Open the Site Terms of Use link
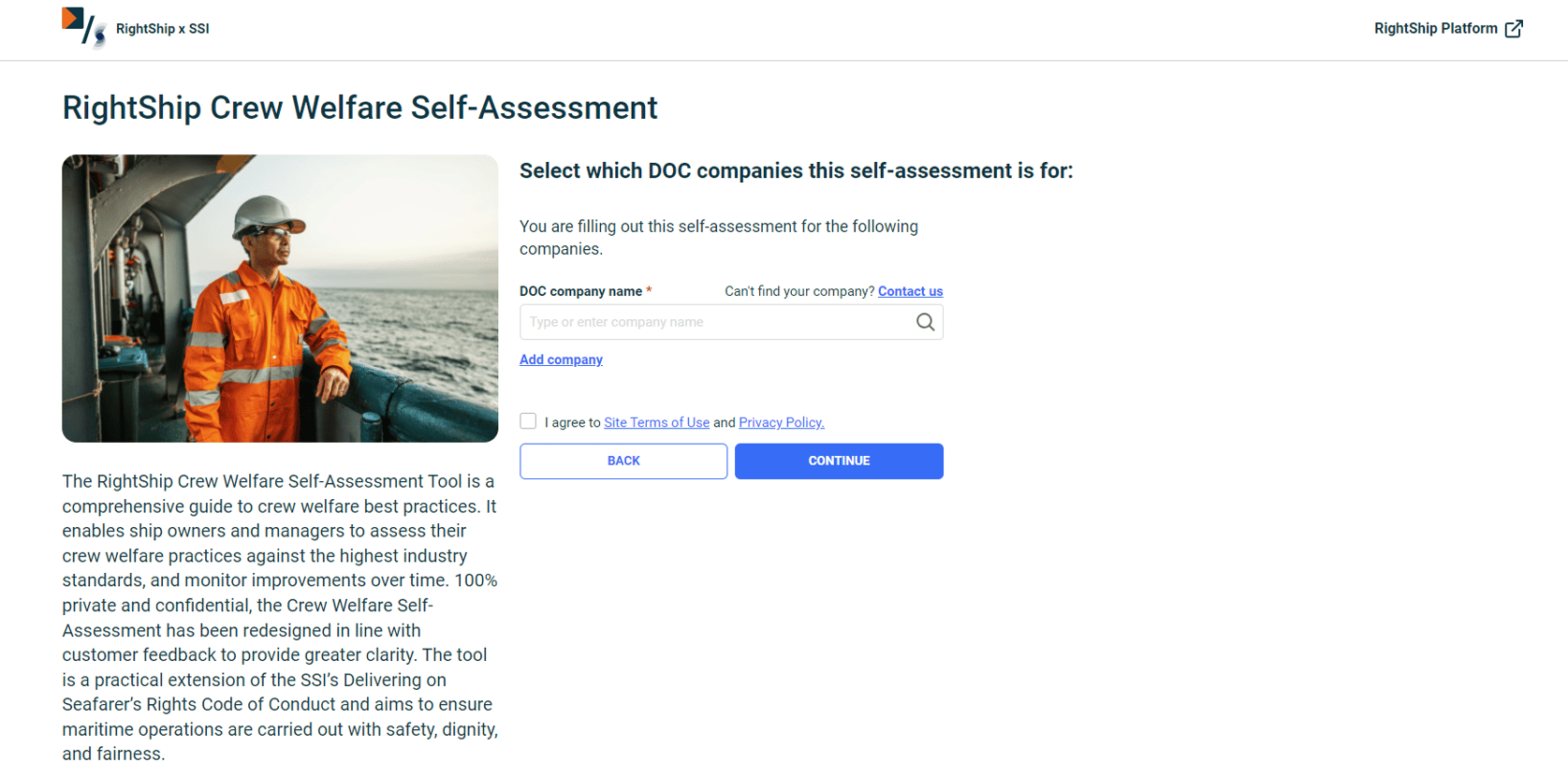This screenshot has width=1568, height=777. coord(656,422)
